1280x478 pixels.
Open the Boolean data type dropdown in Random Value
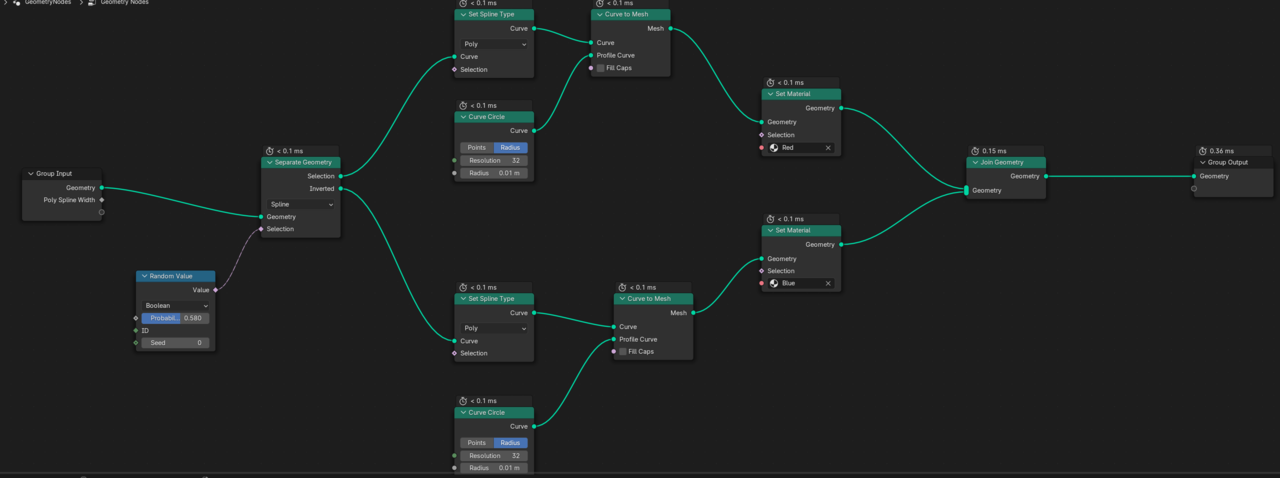175,306
